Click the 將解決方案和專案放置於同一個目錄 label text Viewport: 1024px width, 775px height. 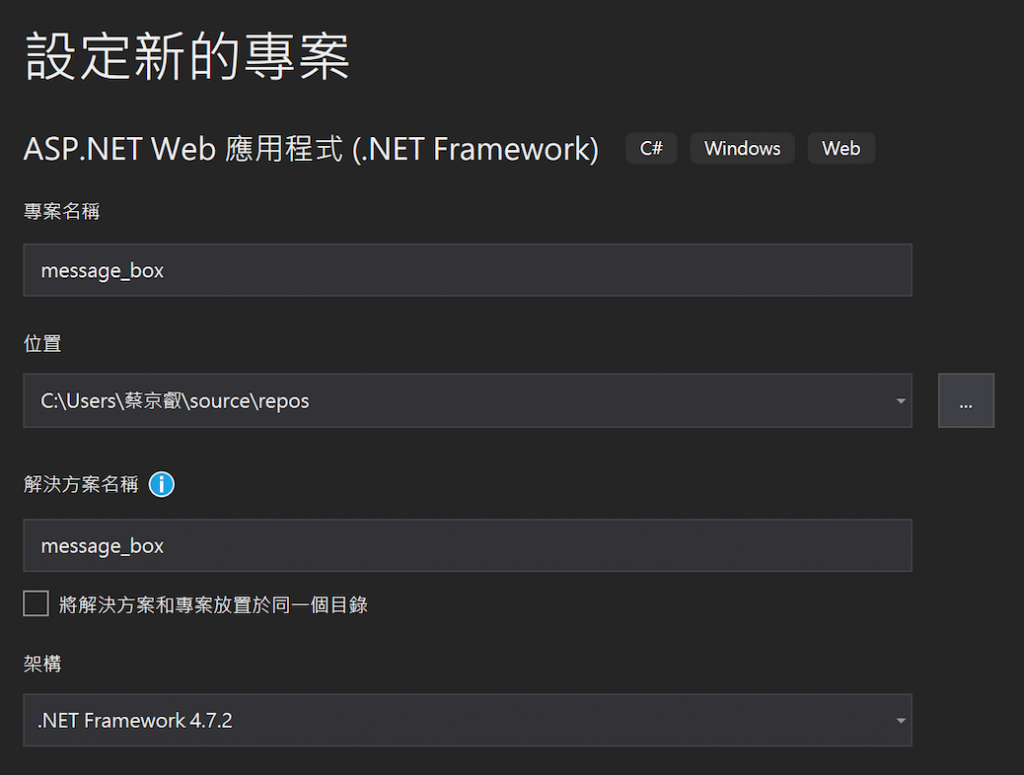[214, 605]
